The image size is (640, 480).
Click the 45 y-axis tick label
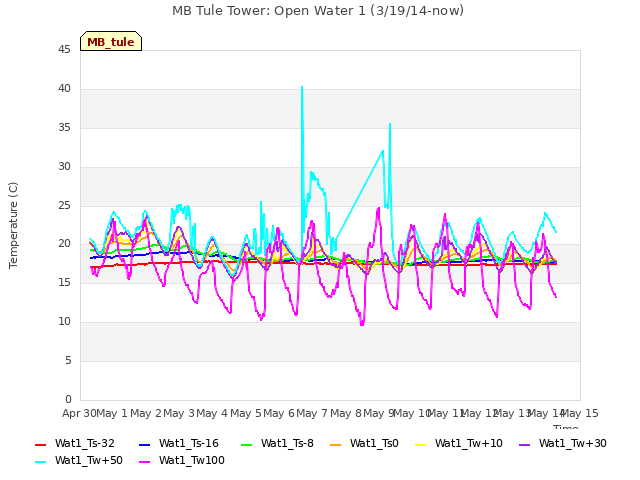coord(64,50)
